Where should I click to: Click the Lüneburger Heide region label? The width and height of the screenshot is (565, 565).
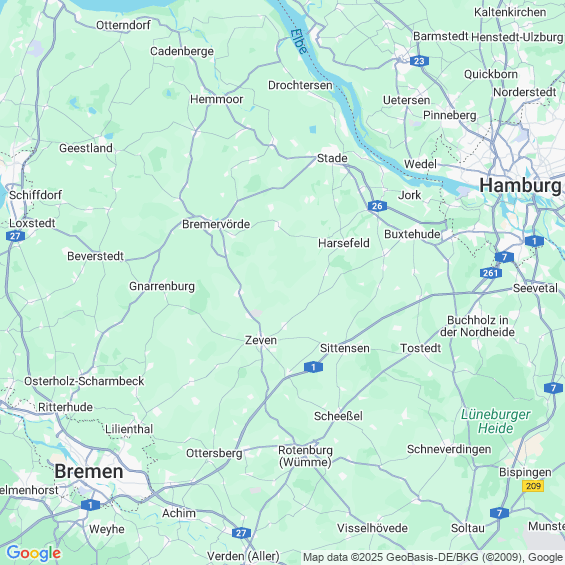(x=496, y=422)
